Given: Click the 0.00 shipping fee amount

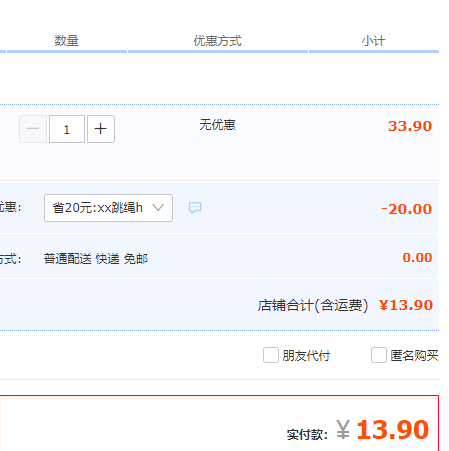Looking at the screenshot, I should pos(417,257).
